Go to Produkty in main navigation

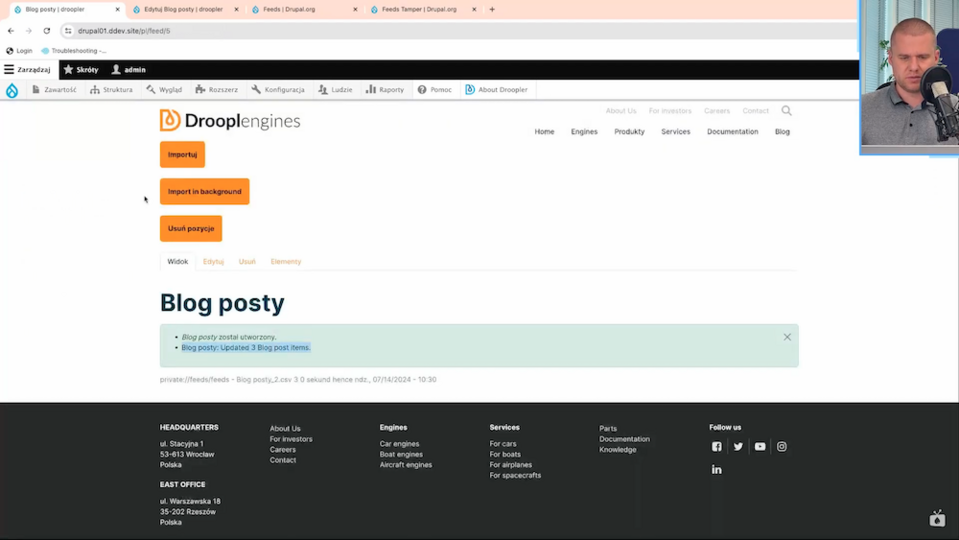click(x=629, y=131)
